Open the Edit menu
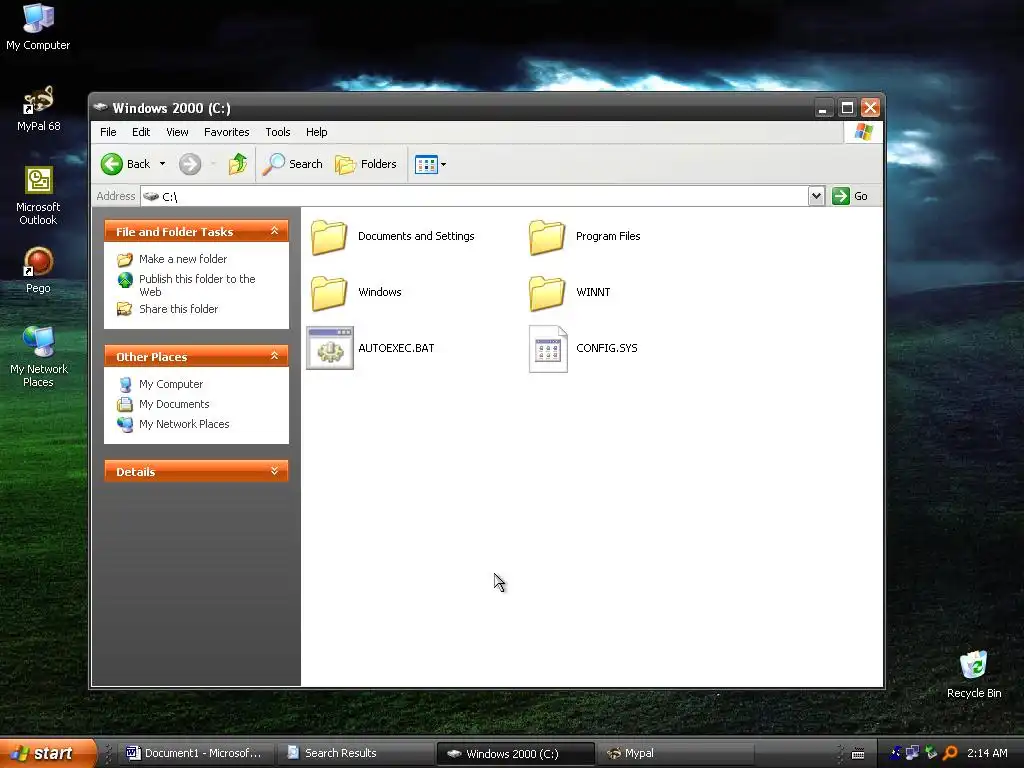 pos(140,132)
